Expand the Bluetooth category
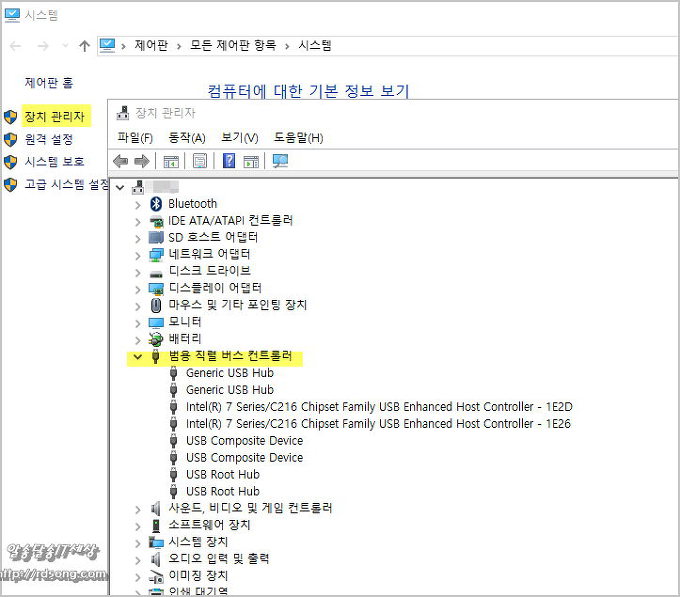680x597 pixels. [x=138, y=204]
